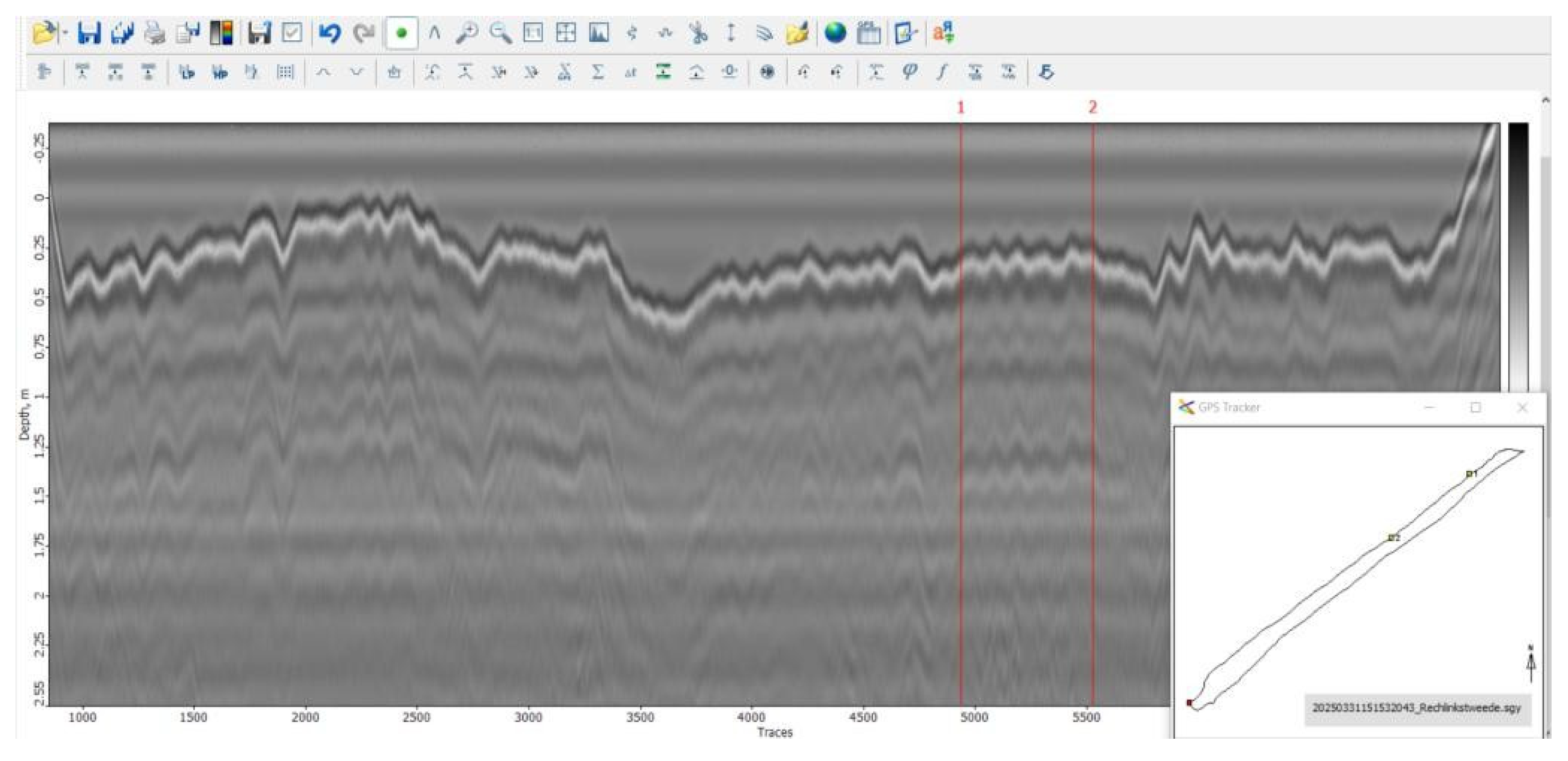Click the globe map icon

pyautogui.click(x=835, y=32)
